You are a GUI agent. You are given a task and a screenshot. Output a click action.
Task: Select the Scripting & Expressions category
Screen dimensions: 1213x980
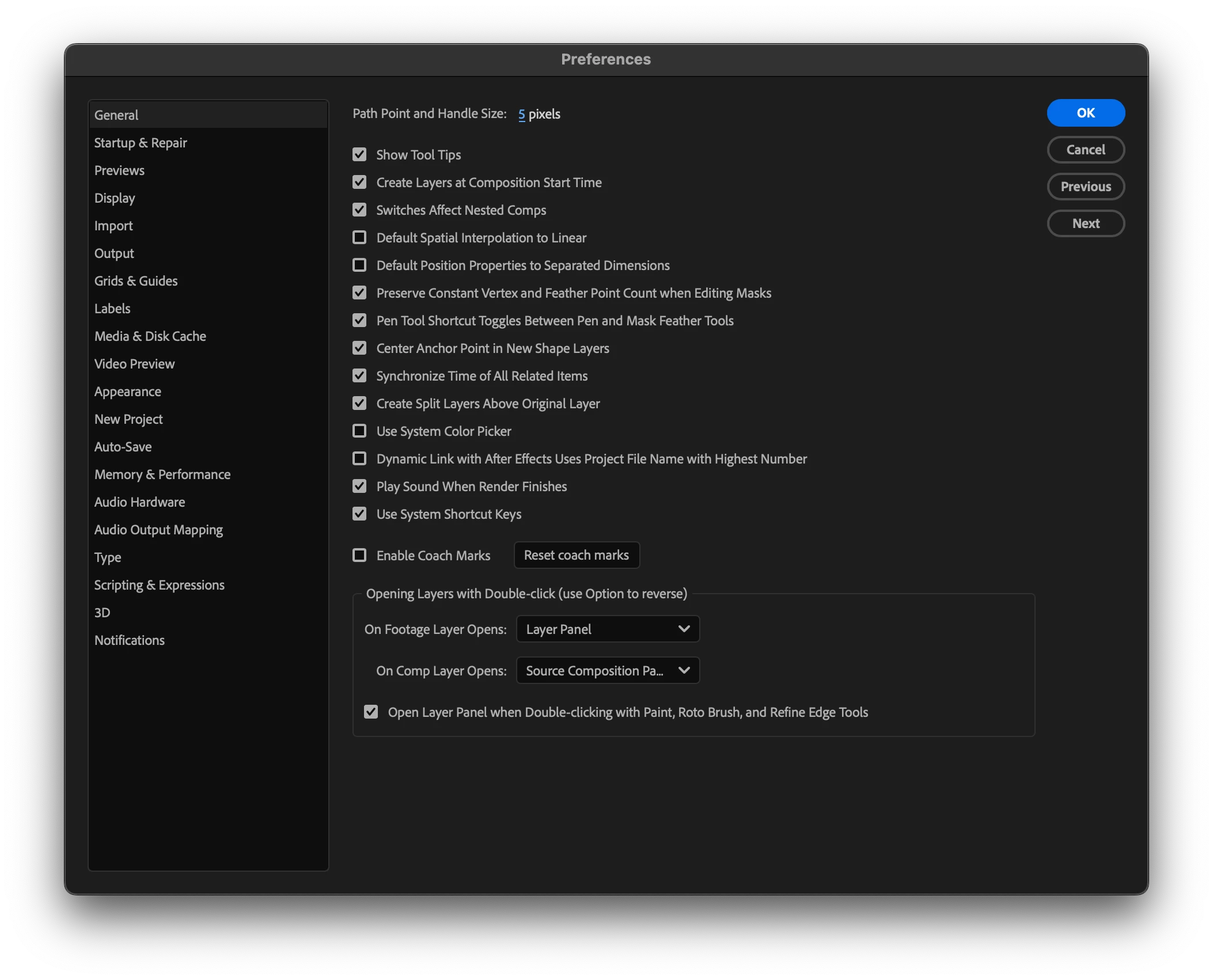160,585
